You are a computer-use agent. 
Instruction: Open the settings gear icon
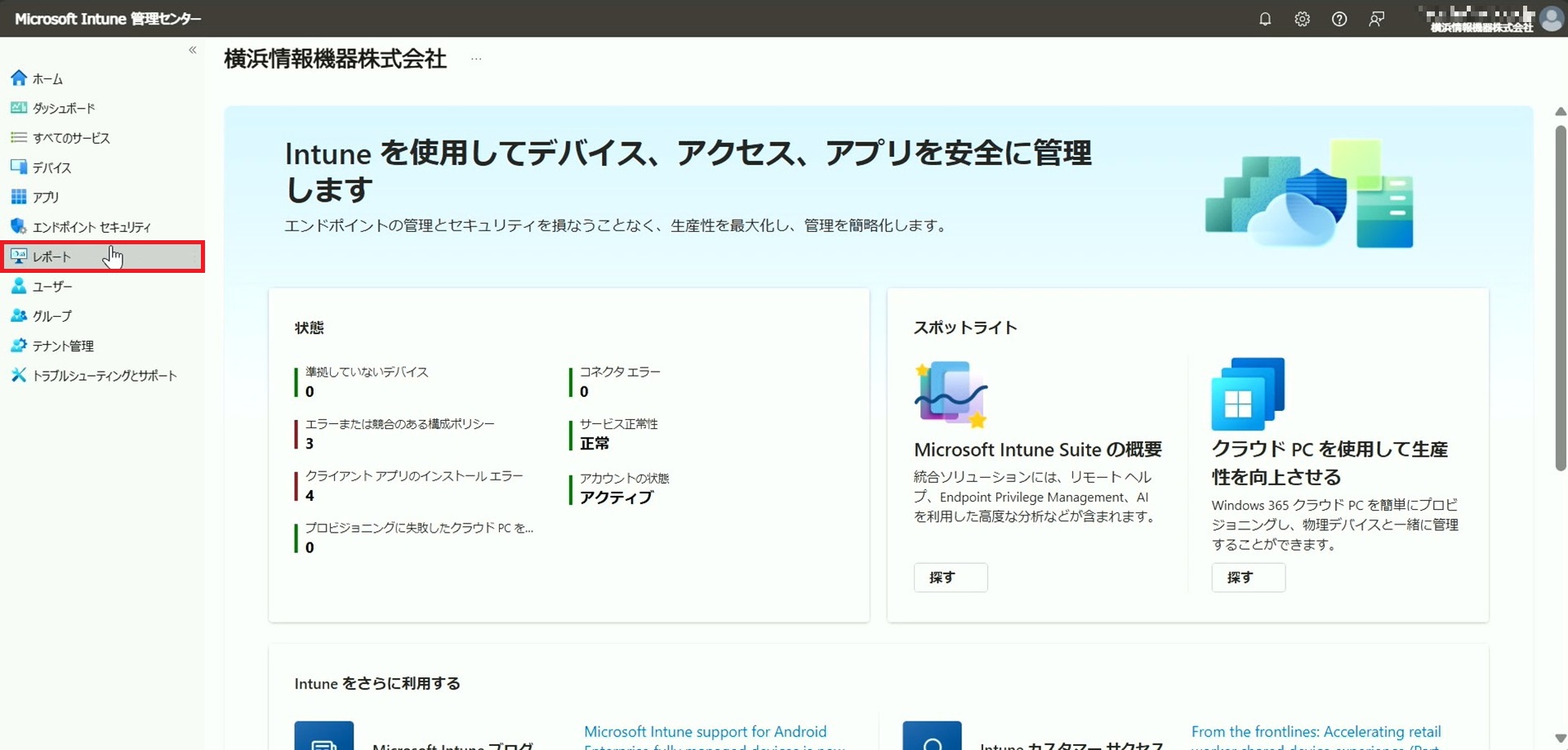coord(1303,19)
